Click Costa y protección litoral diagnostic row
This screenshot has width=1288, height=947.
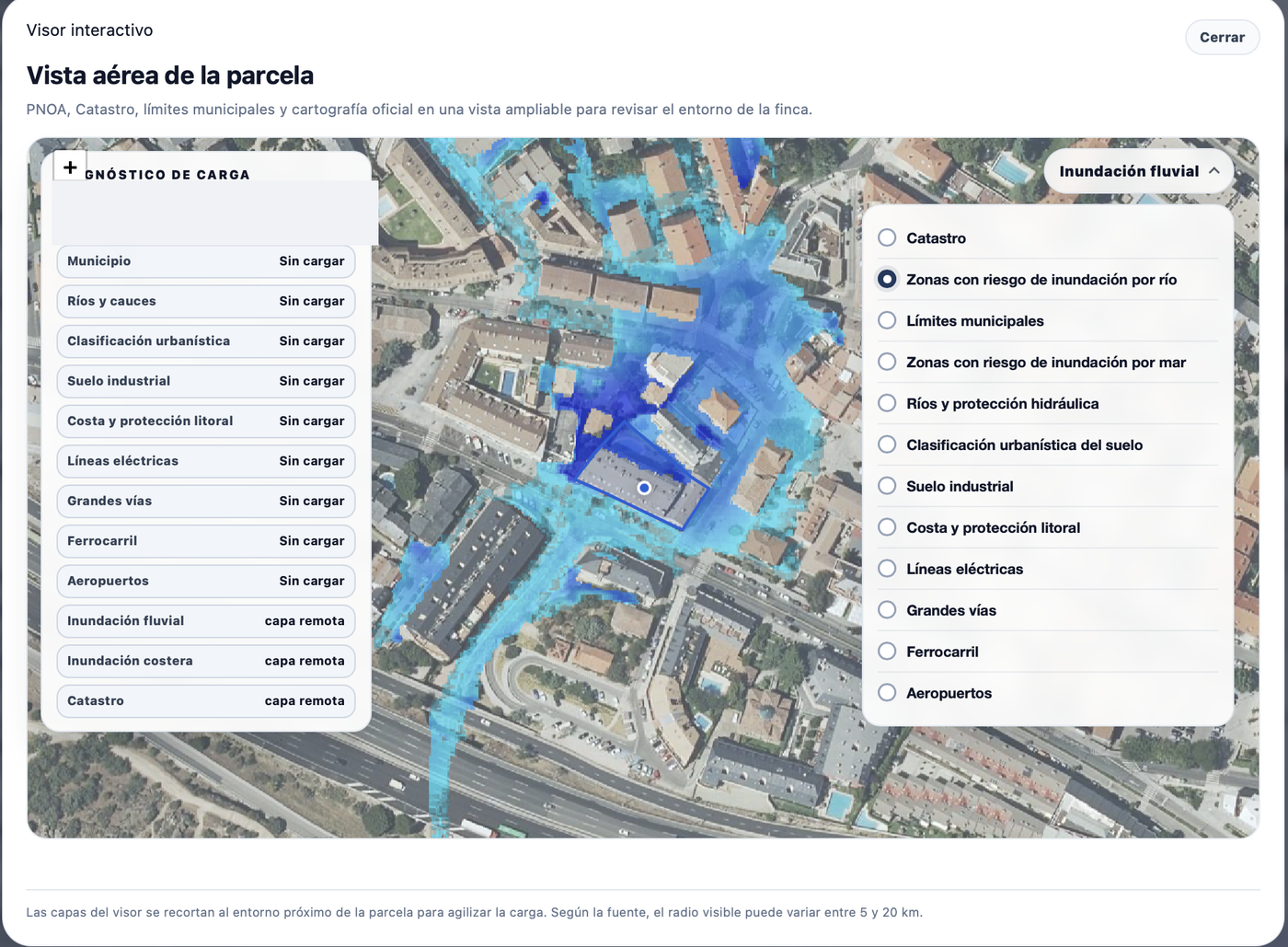tap(206, 422)
